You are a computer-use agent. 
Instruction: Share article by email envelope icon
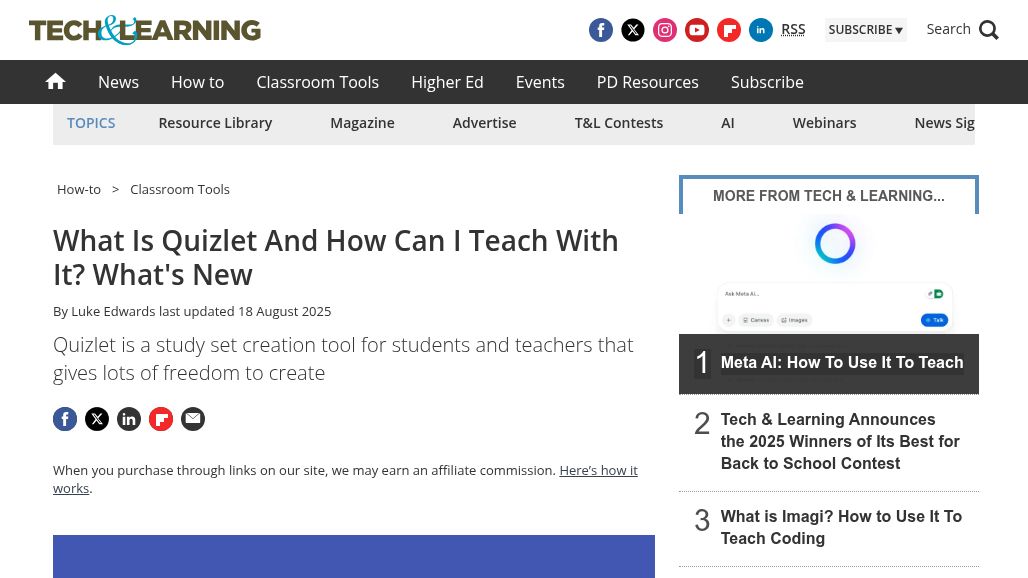pyautogui.click(x=193, y=419)
